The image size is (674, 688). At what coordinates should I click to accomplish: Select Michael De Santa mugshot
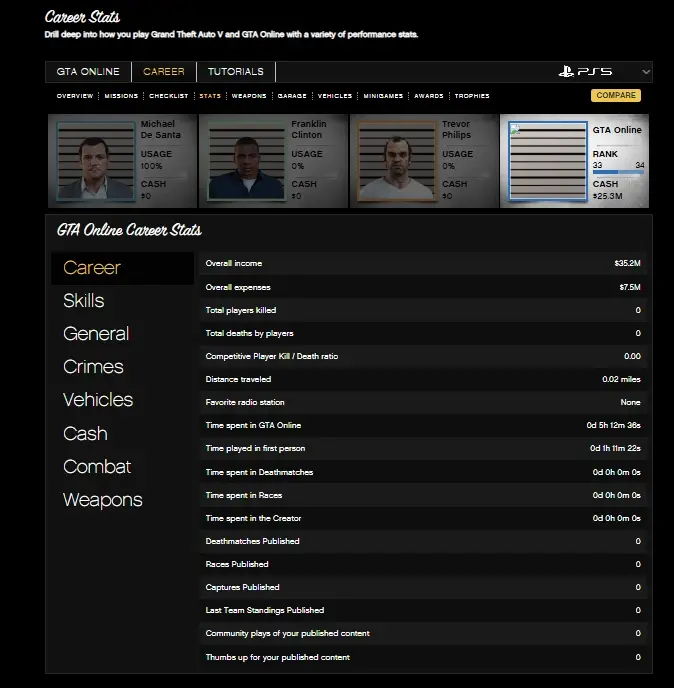pos(96,161)
